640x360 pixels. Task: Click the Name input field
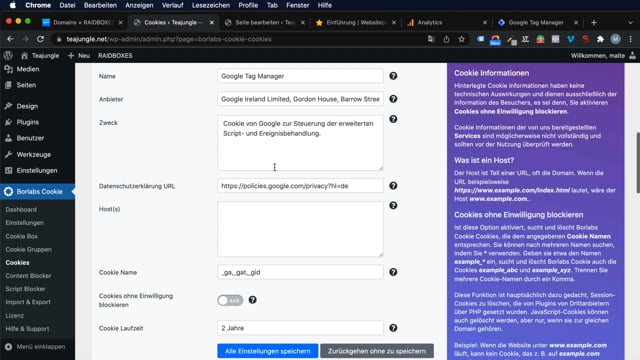tap(300, 76)
